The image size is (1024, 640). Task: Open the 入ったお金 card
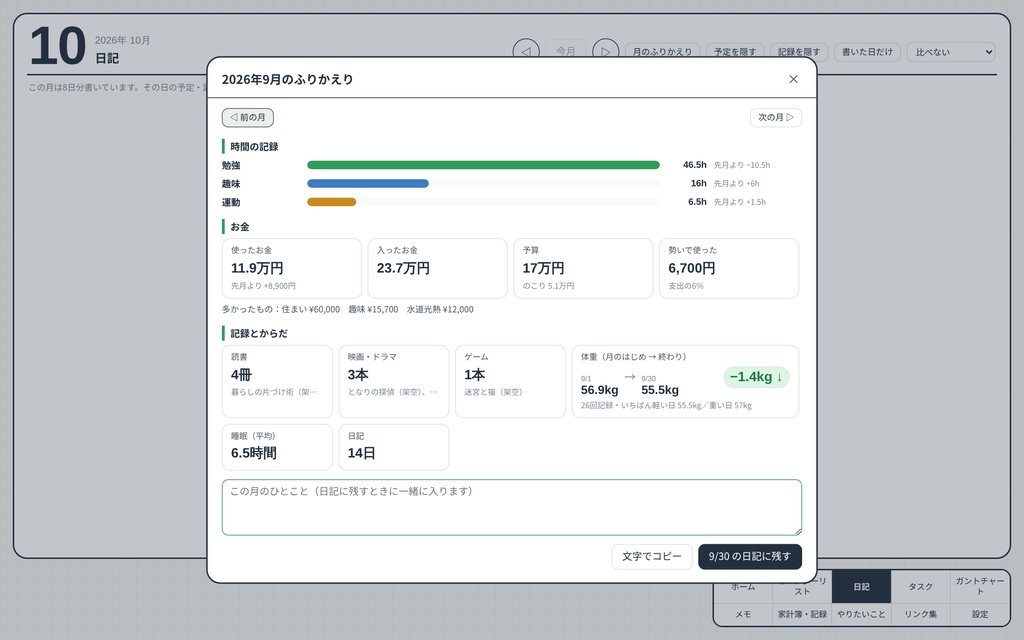click(x=438, y=268)
